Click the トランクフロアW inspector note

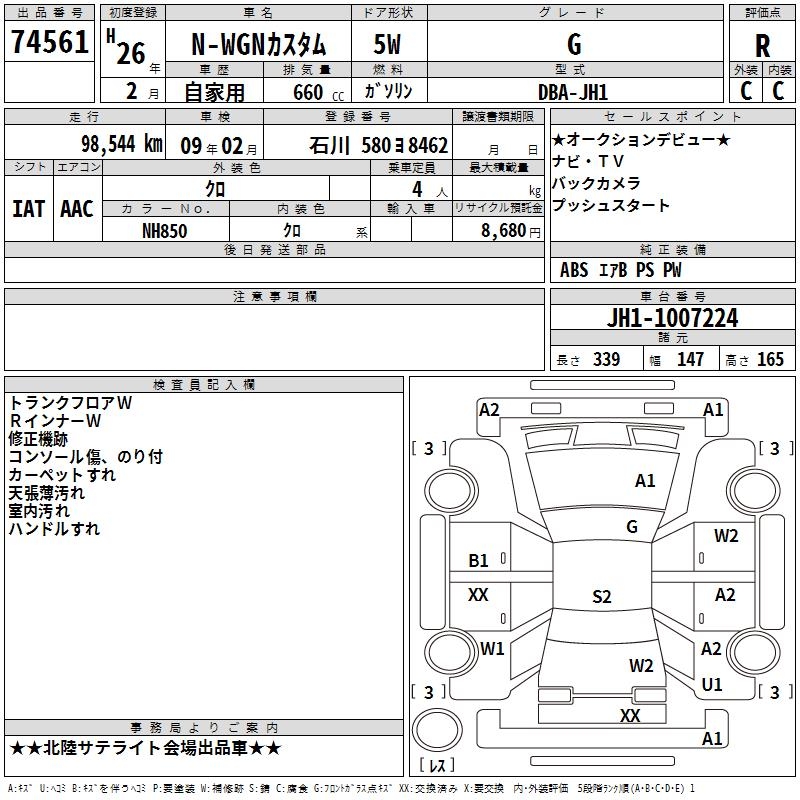click(70, 402)
